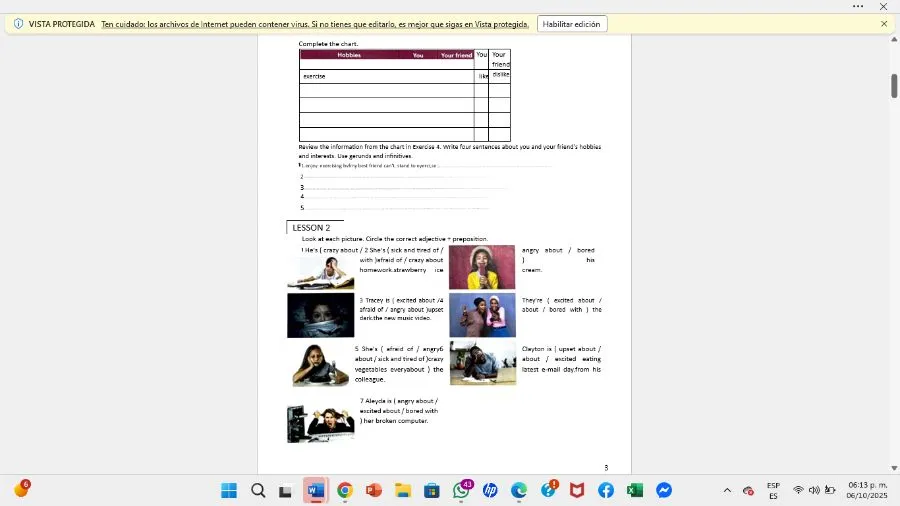Open Task View on the taskbar
The image size is (900, 506).
click(285, 491)
